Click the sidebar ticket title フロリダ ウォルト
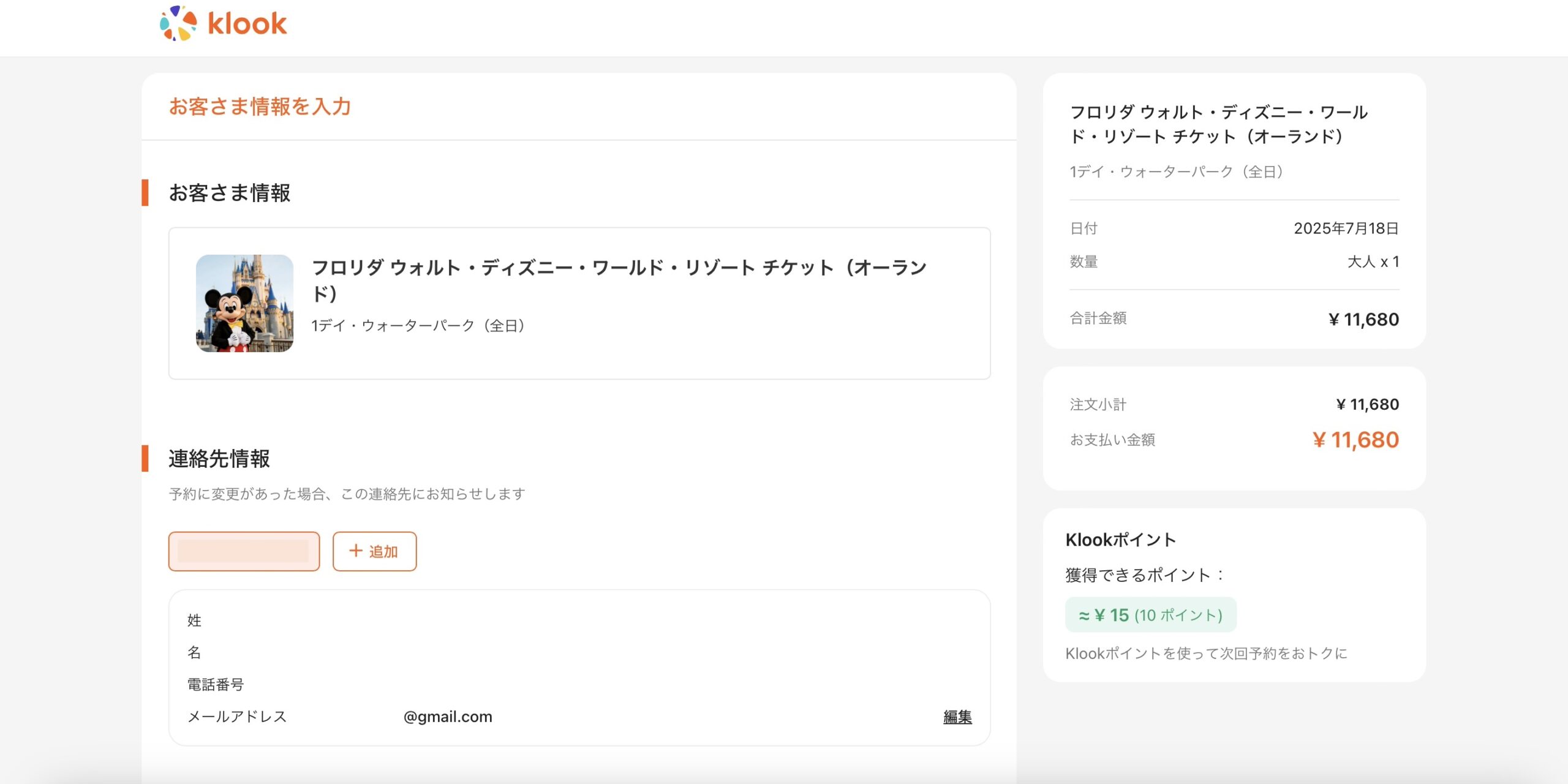Screen dimensions: 1568x784 [1218, 124]
